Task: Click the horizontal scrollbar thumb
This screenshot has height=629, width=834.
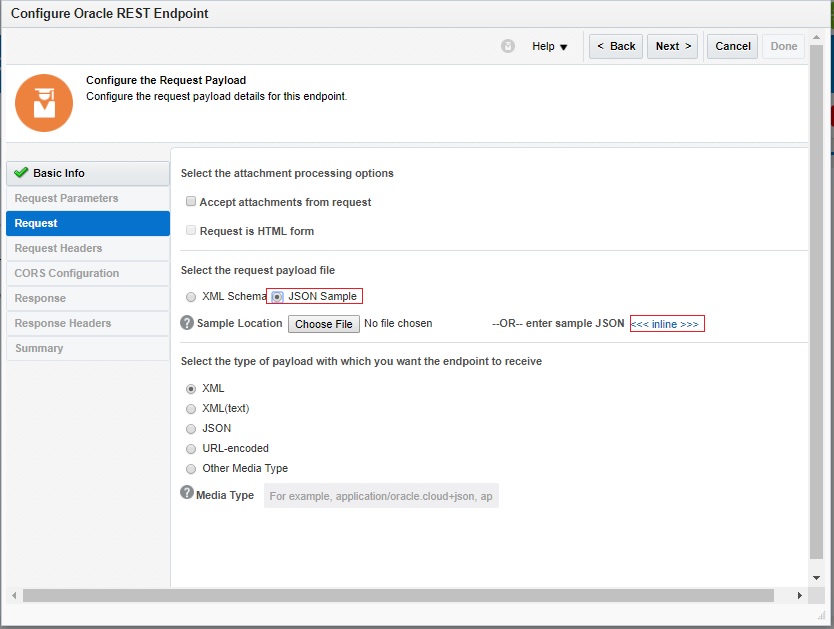Action: (398, 596)
